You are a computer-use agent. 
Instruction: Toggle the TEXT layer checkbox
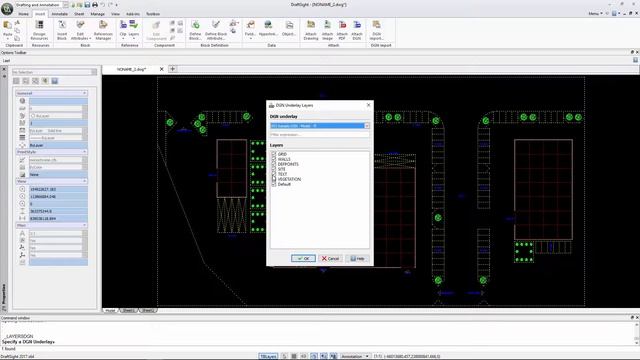pyautogui.click(x=274, y=174)
